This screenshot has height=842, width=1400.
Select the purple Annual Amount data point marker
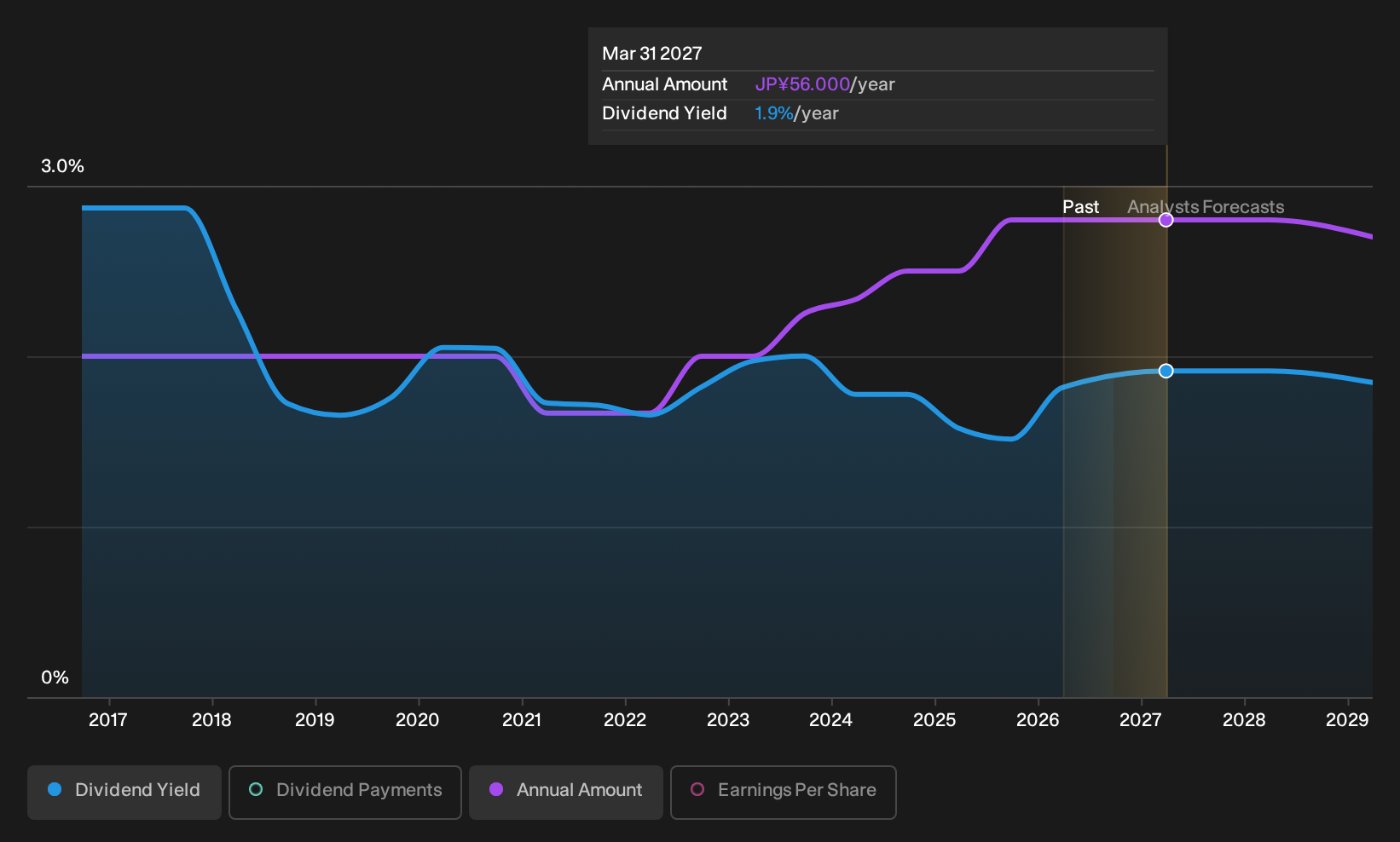click(1166, 220)
